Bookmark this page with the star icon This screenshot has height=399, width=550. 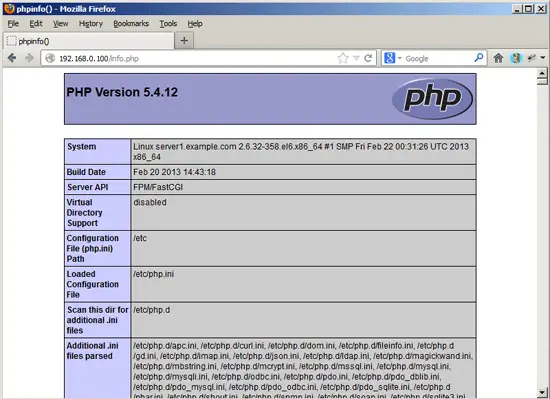[343, 58]
